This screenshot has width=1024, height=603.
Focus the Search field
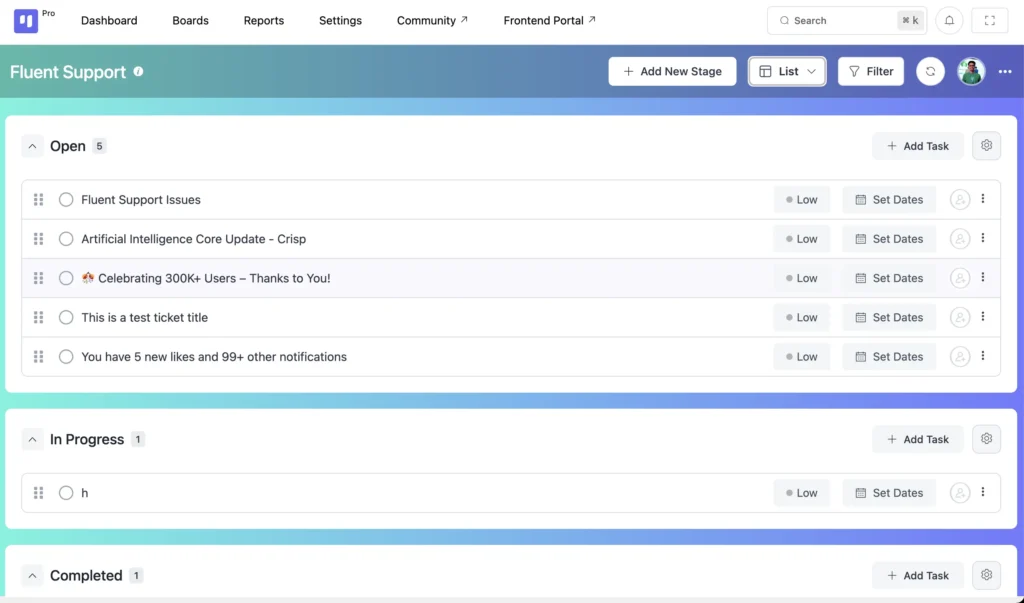pyautogui.click(x=846, y=20)
